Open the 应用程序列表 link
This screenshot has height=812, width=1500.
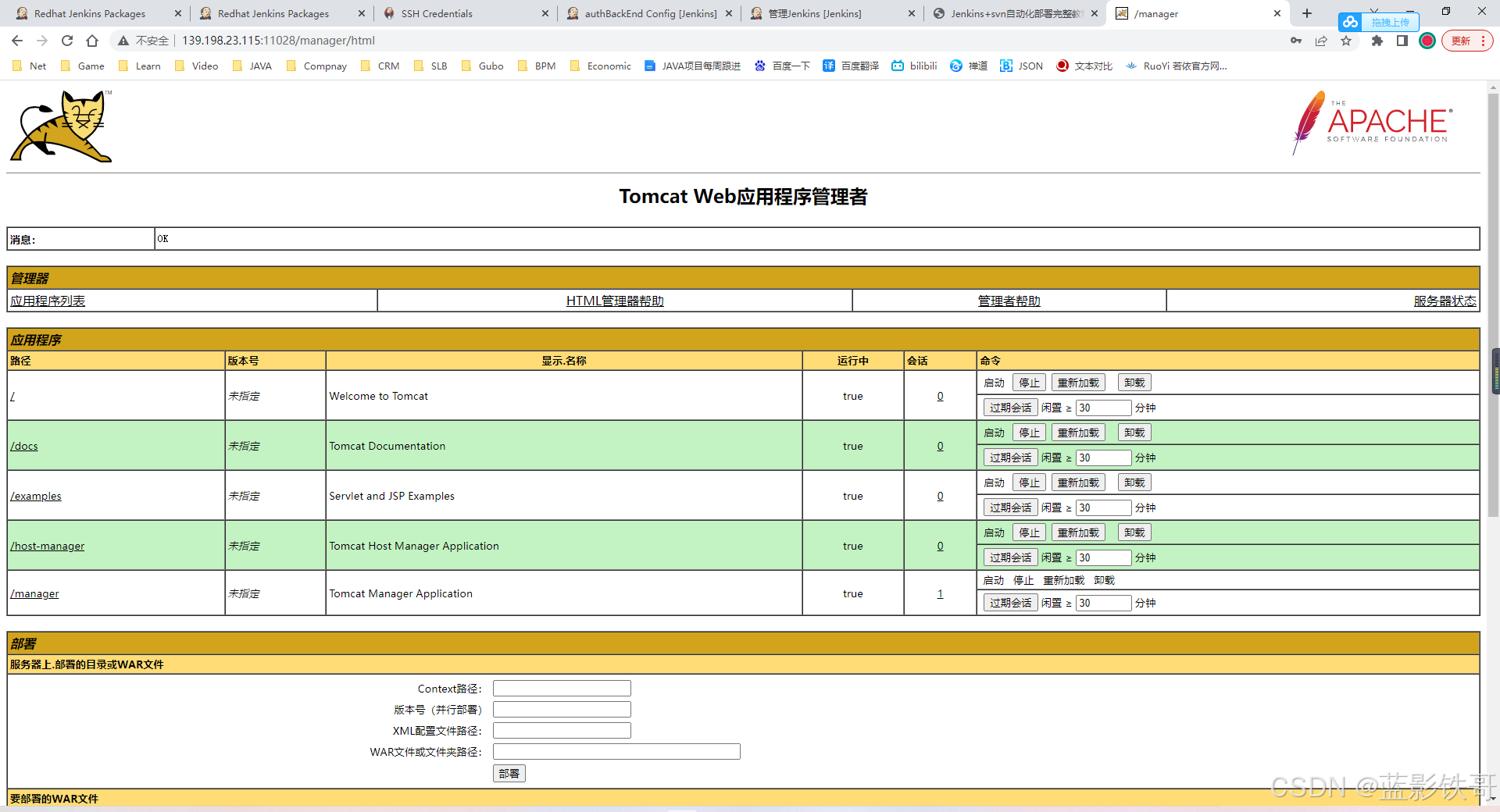48,301
